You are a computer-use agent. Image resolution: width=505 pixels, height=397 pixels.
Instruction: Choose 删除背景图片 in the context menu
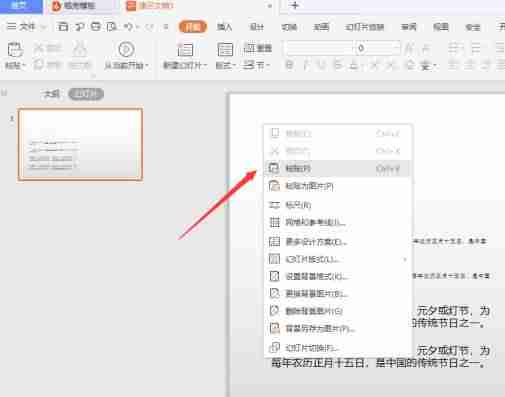click(x=337, y=311)
